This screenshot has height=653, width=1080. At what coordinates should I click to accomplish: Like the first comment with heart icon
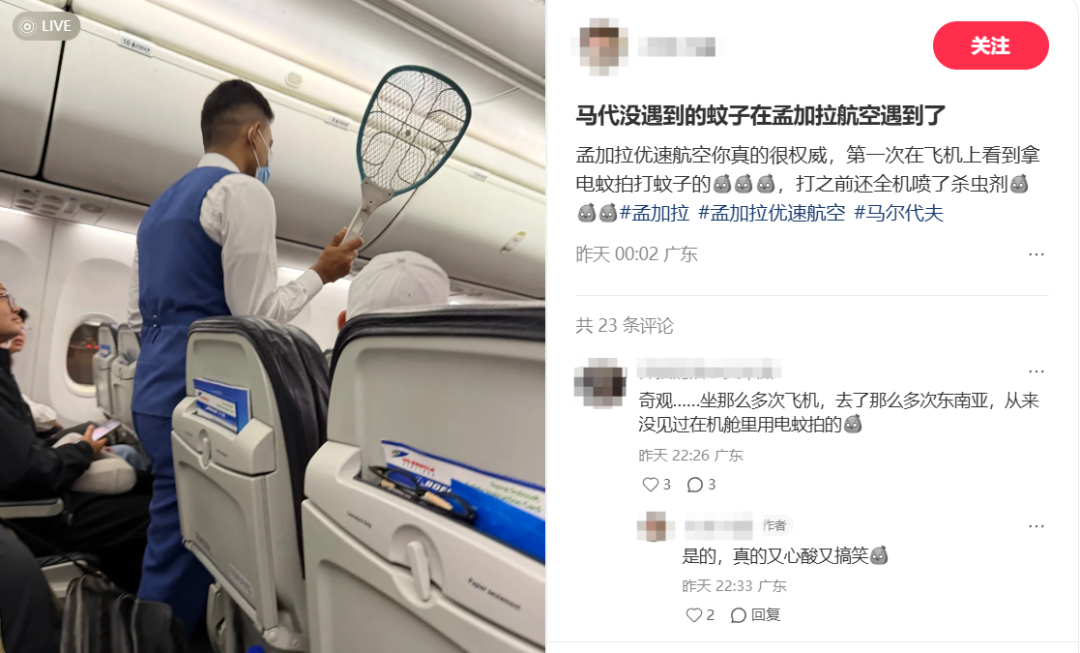click(650, 484)
